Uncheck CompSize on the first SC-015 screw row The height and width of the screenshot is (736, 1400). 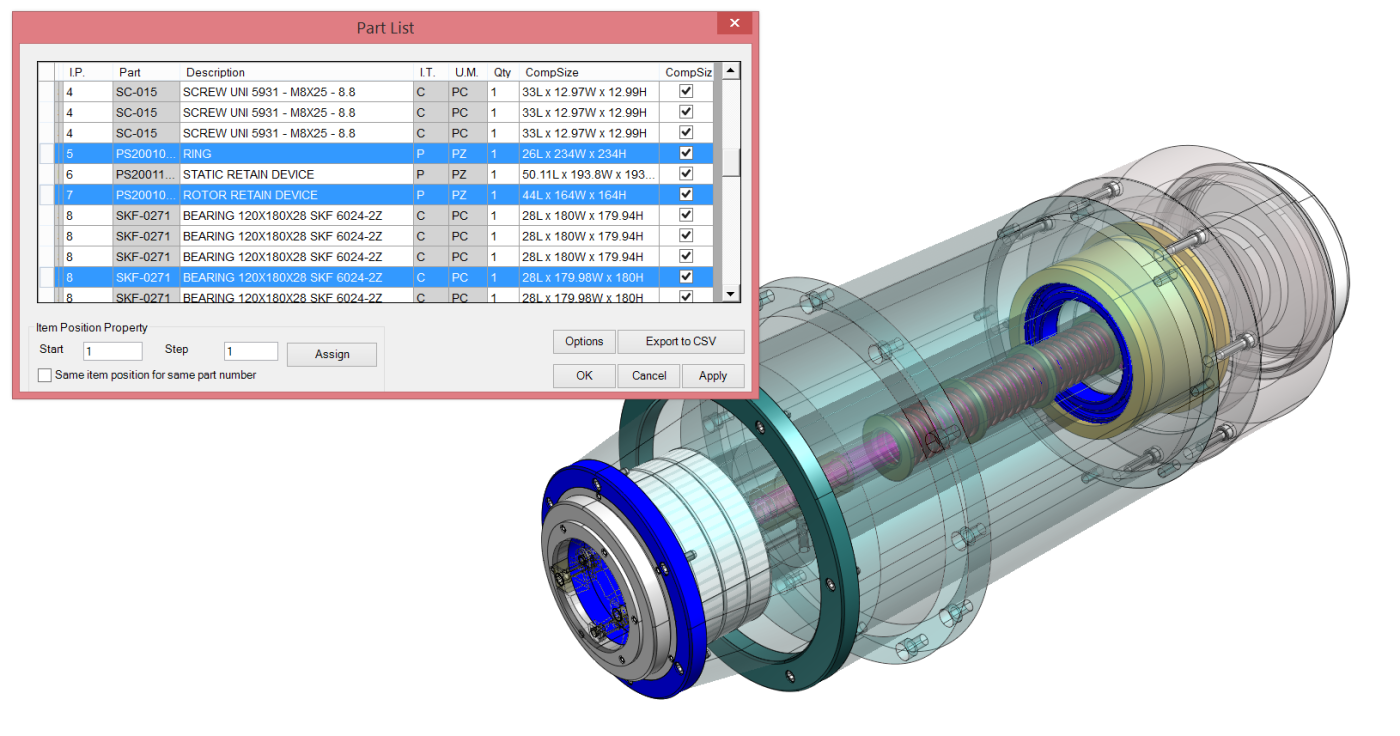click(686, 91)
